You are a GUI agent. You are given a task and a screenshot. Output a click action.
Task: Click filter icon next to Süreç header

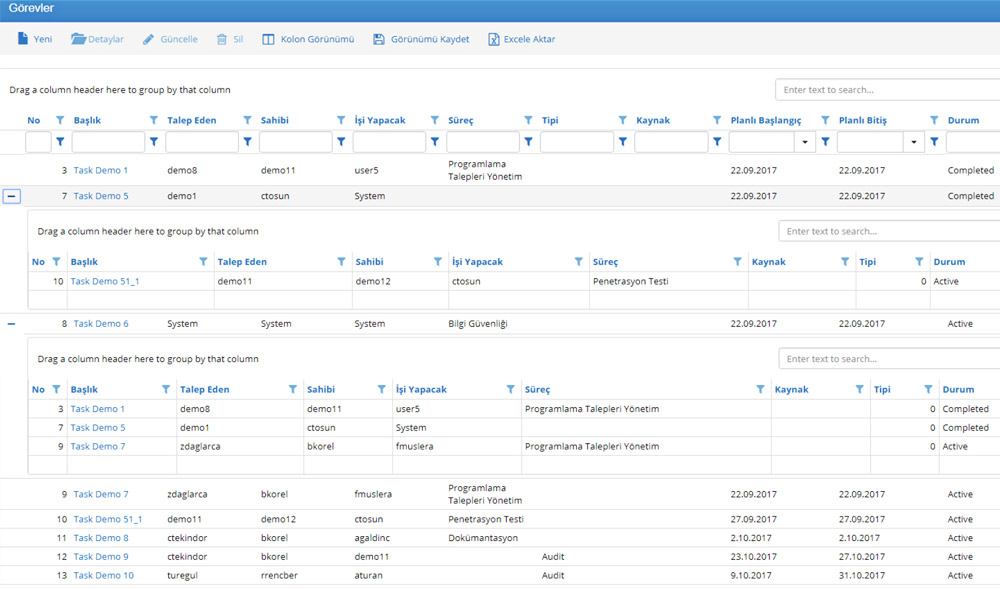[x=528, y=120]
